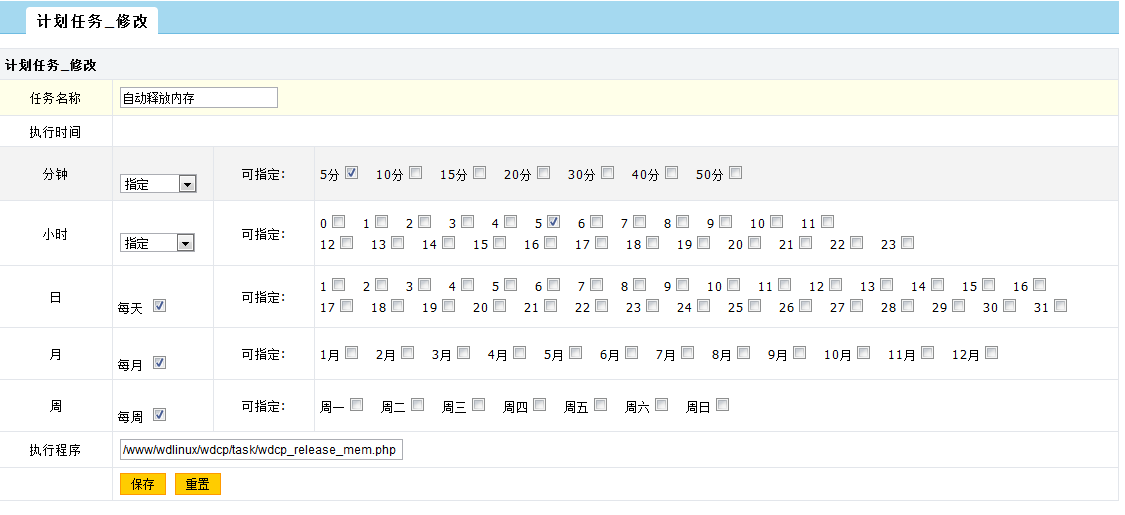Check the day 16 checkbox
The image size is (1125, 515).
(1039, 284)
